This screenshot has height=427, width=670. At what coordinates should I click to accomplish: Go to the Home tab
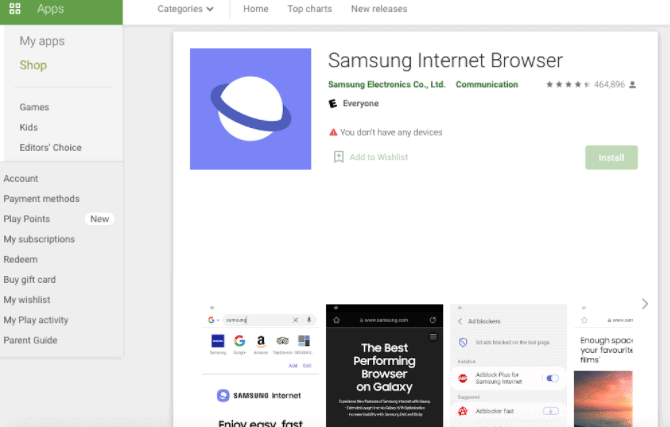(x=256, y=9)
